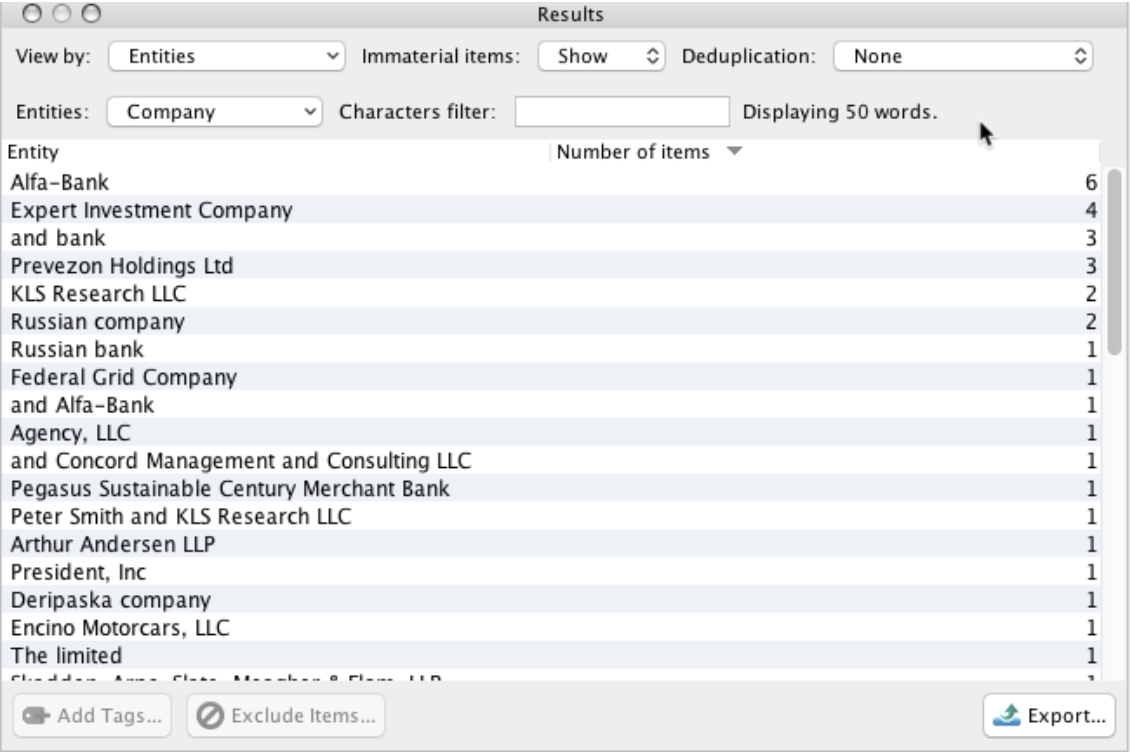Select the KLS Research LLC row

click(x=552, y=293)
